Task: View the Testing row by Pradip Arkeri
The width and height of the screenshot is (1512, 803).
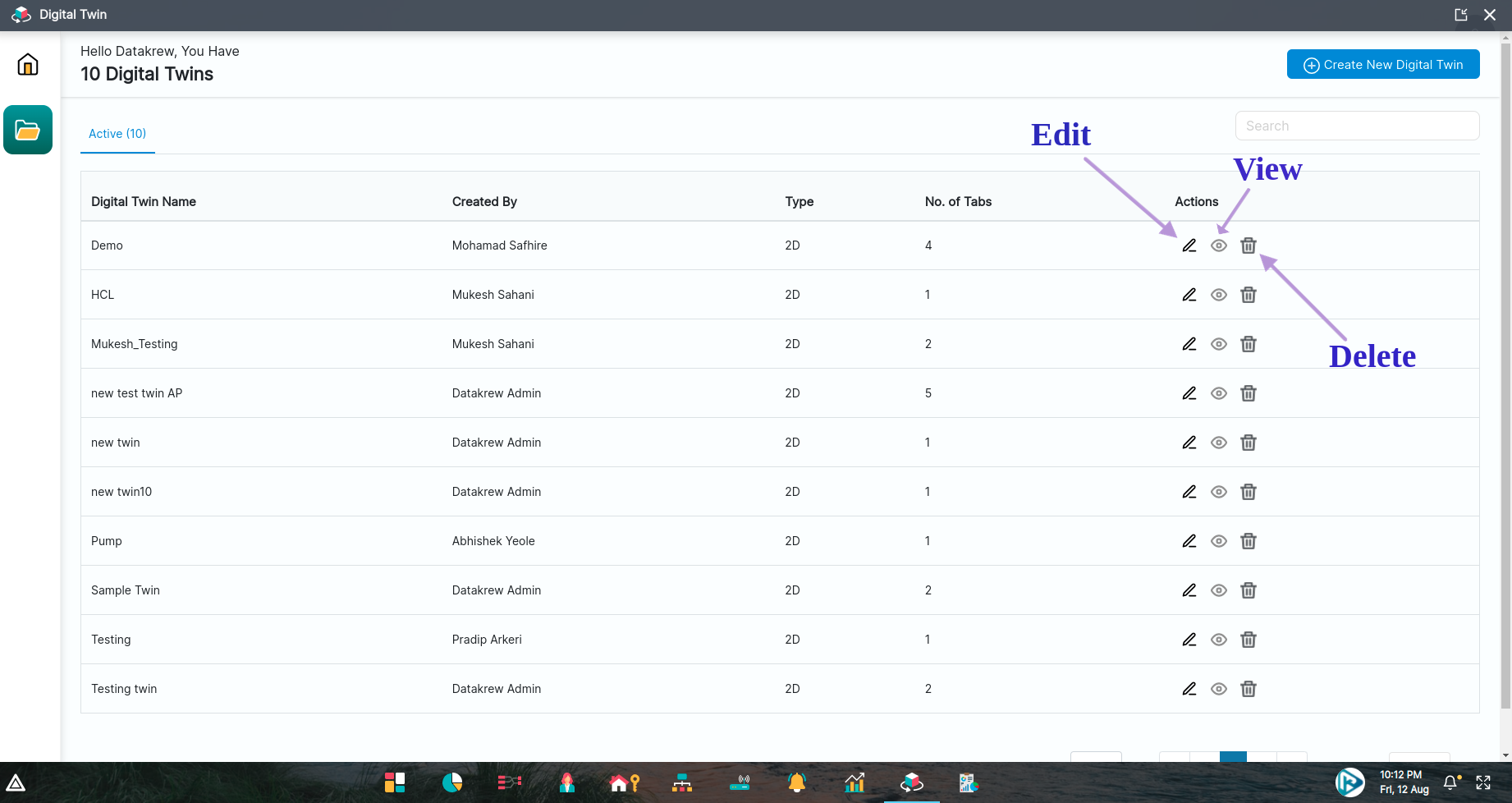Action: [x=1218, y=640]
